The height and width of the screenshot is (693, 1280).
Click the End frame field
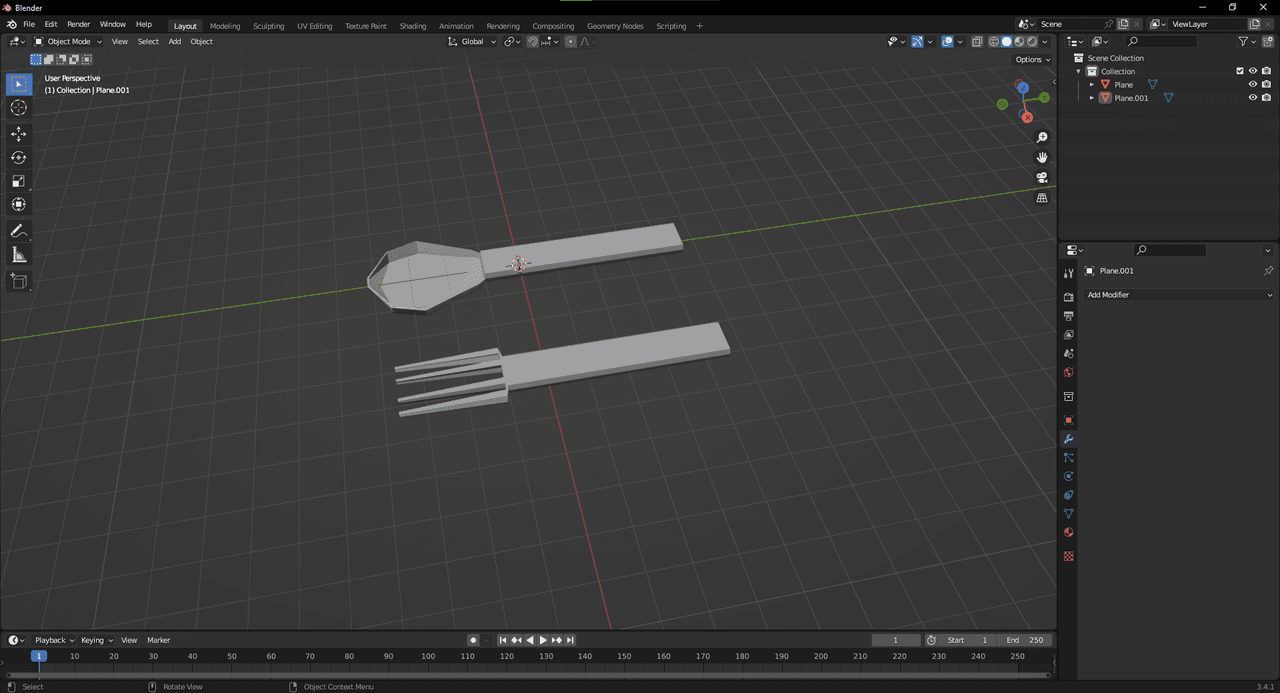1025,640
